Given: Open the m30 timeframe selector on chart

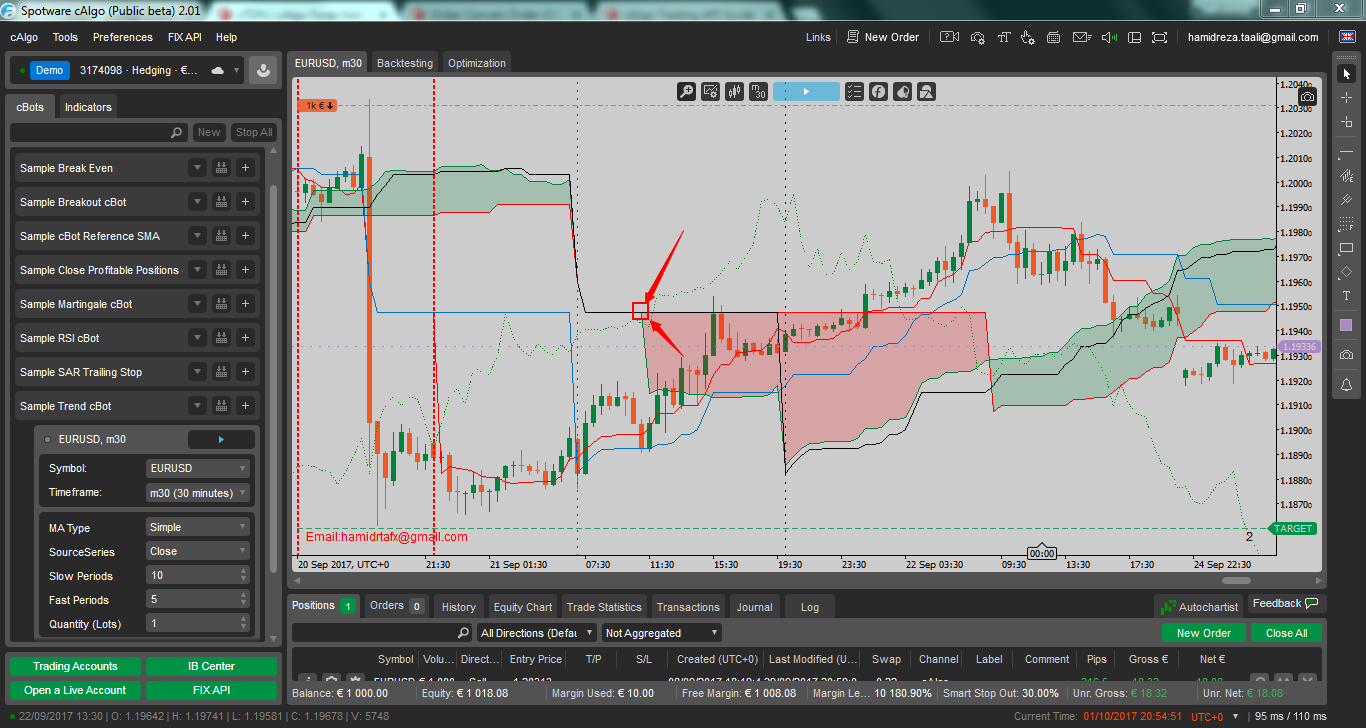Looking at the screenshot, I should [x=758, y=91].
